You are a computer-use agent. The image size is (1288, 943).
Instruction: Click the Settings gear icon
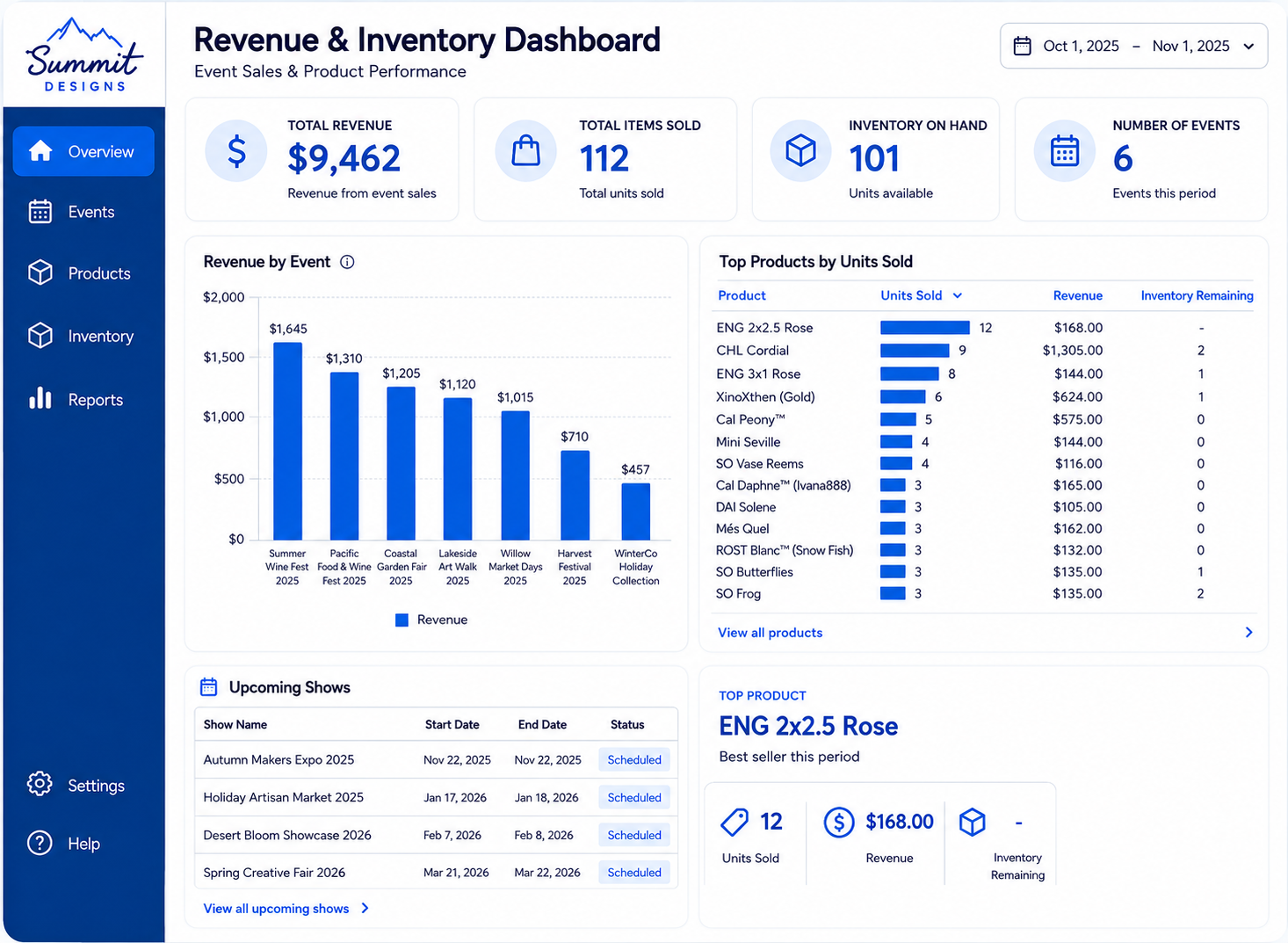[40, 784]
